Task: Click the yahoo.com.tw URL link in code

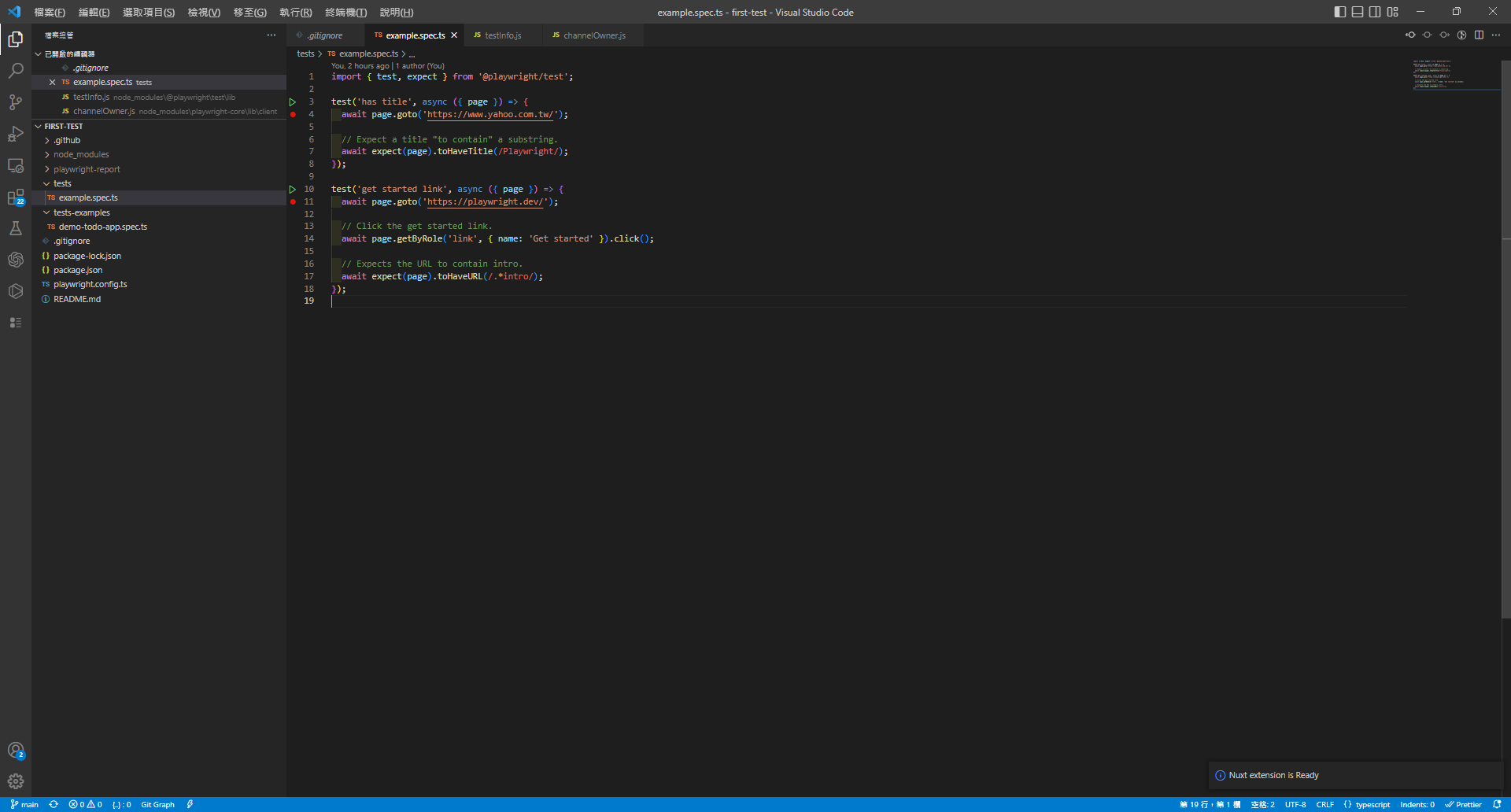Action: (x=492, y=115)
